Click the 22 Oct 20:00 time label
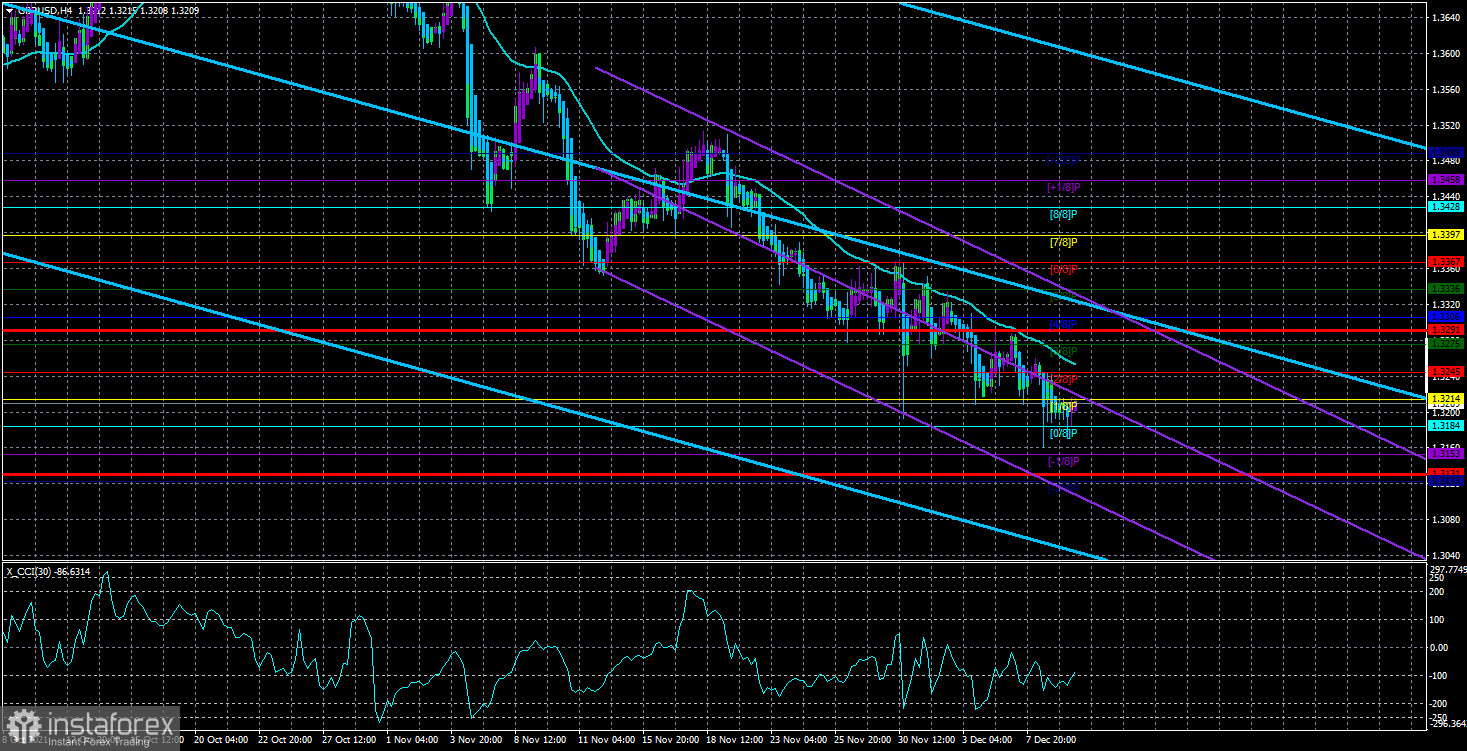The image size is (1467, 751). pos(285,740)
